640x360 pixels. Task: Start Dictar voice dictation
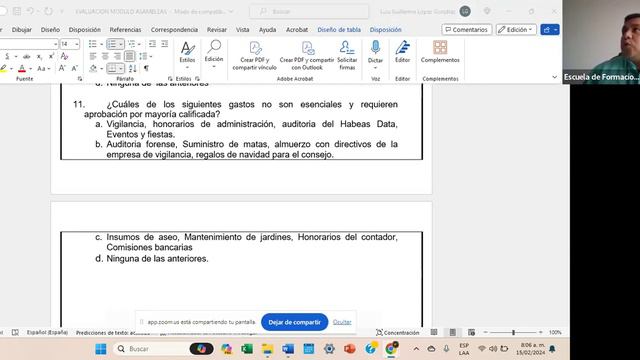(375, 54)
